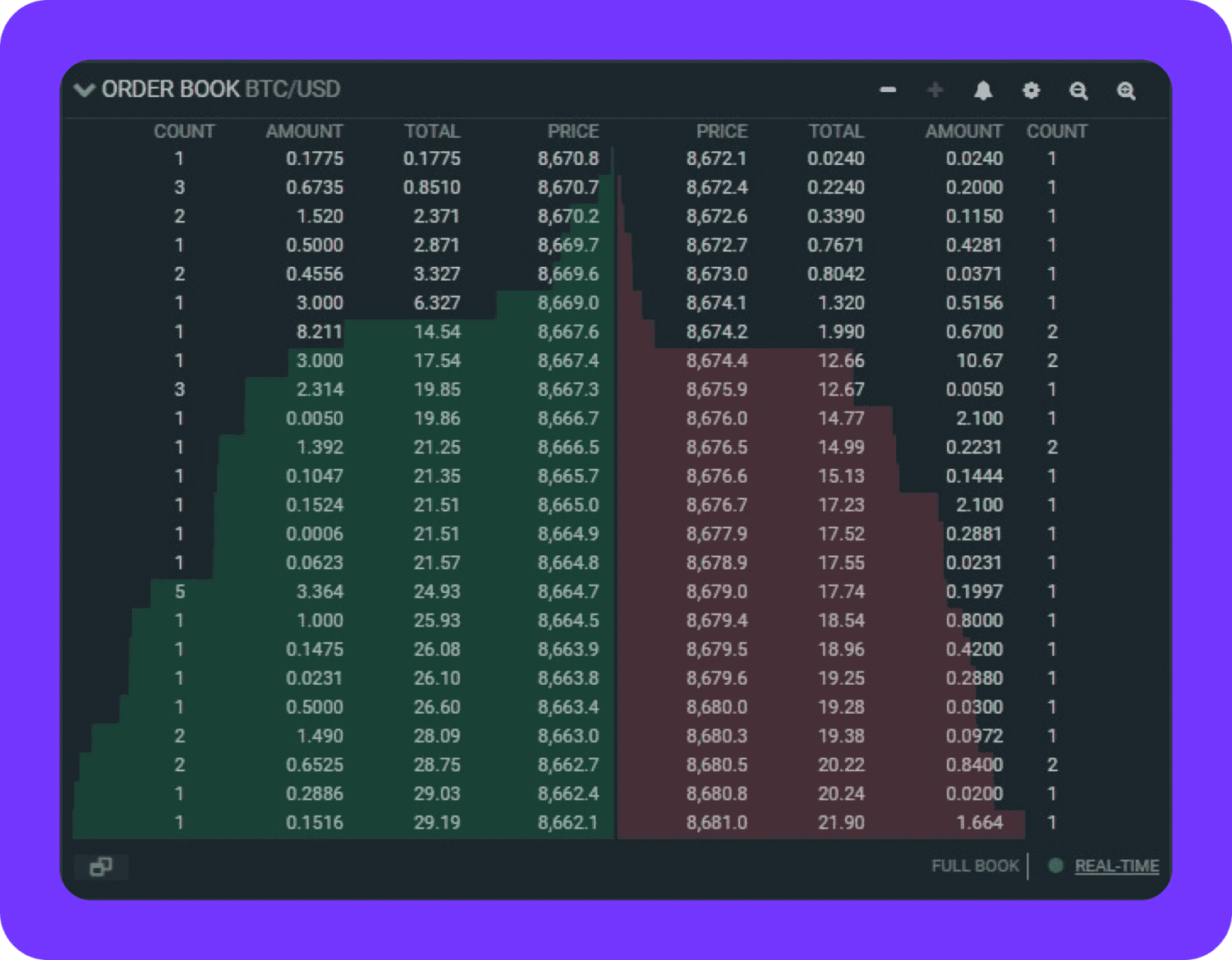Select ask price 8,673.0
1232x960 pixels.
(x=717, y=273)
